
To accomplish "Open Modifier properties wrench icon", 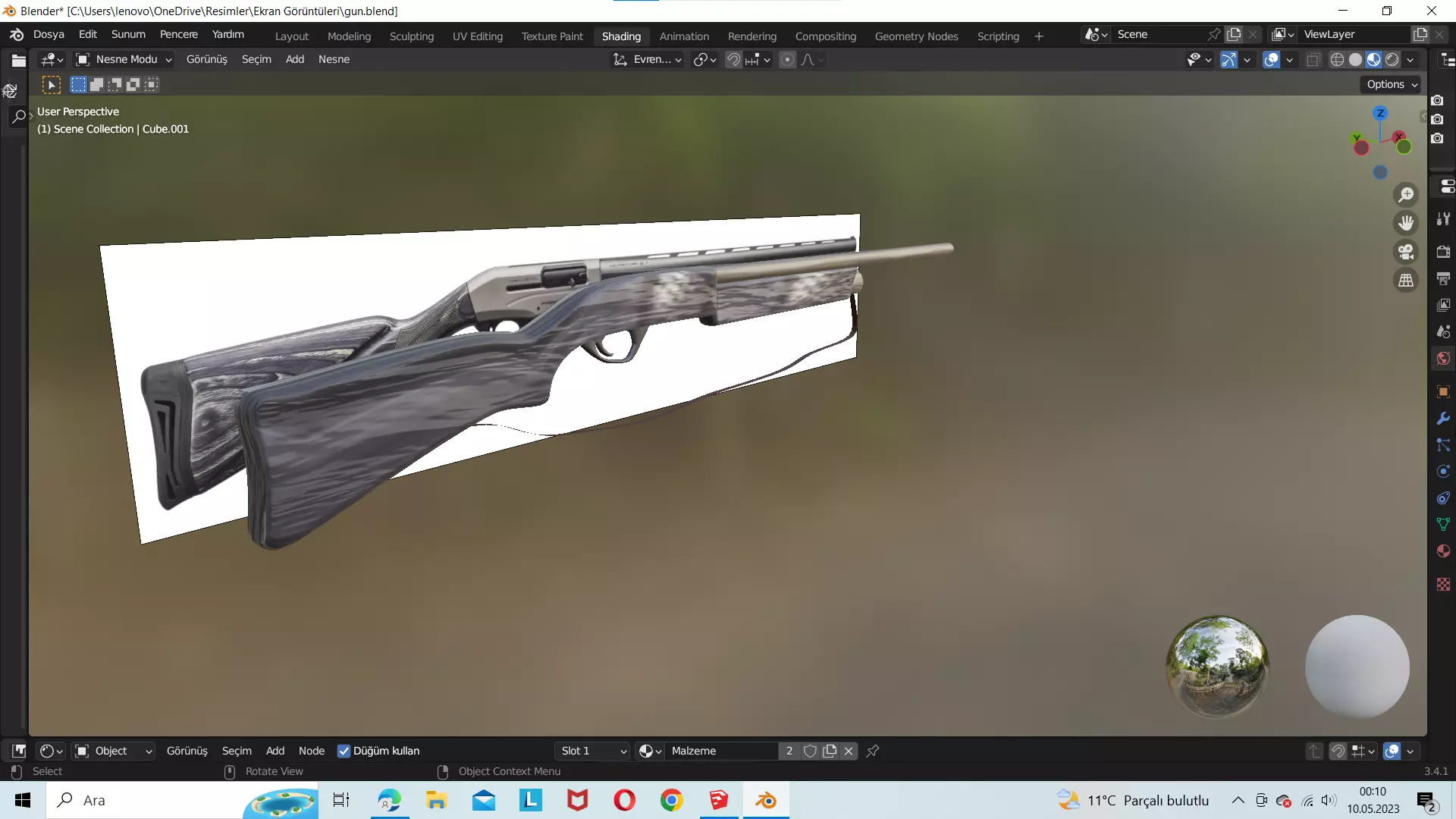I will click(x=1443, y=419).
